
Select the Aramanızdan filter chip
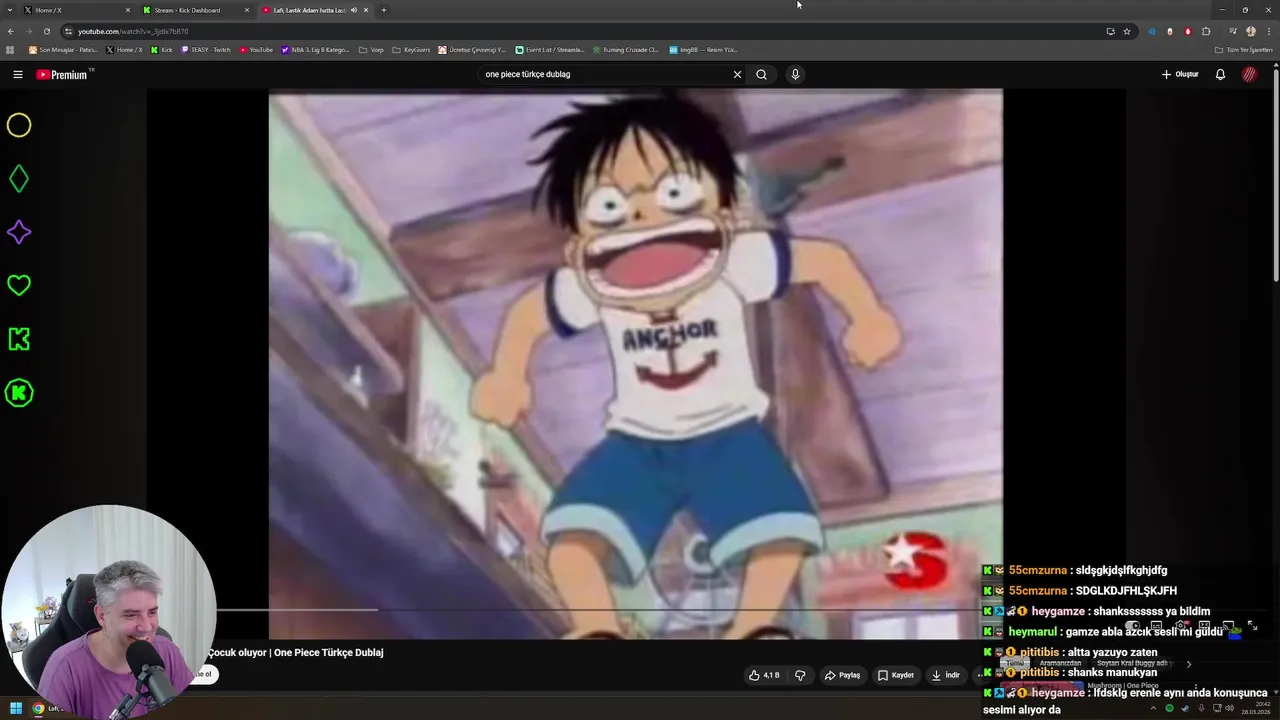click(x=1060, y=663)
